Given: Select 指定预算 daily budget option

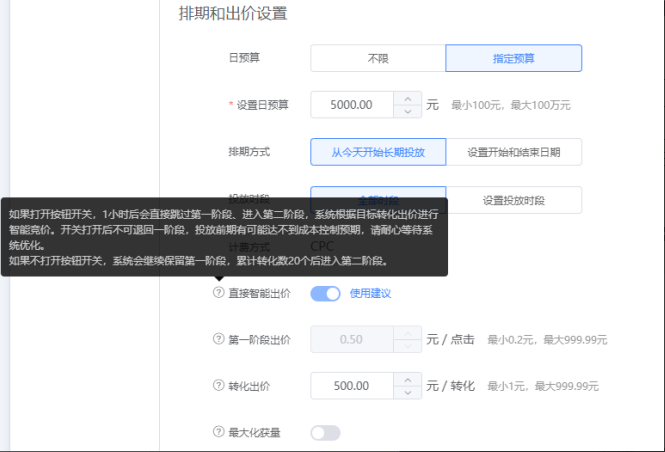Looking at the screenshot, I should tap(514, 58).
